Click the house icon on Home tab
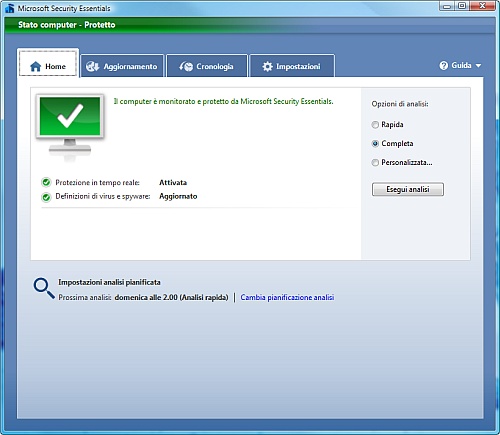 click(35, 67)
